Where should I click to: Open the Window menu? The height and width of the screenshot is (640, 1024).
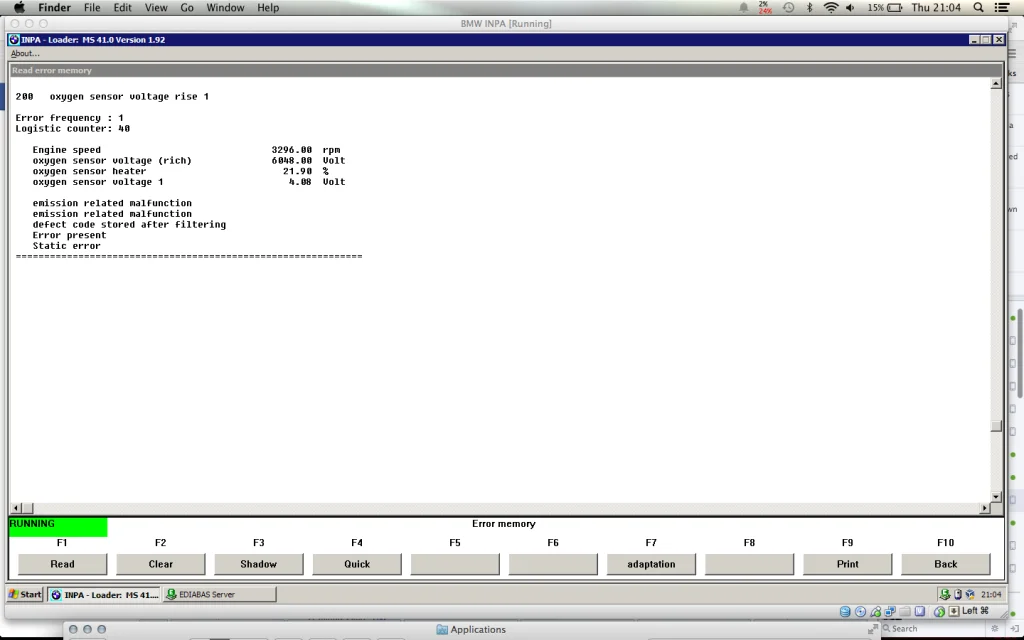point(225,8)
